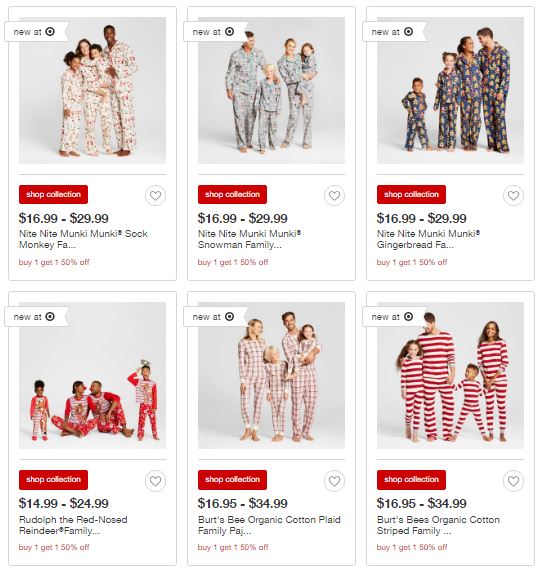This screenshot has width=541, height=569.
Task: Open the Burt's Bees striped pajamas photo
Action: coord(450,376)
